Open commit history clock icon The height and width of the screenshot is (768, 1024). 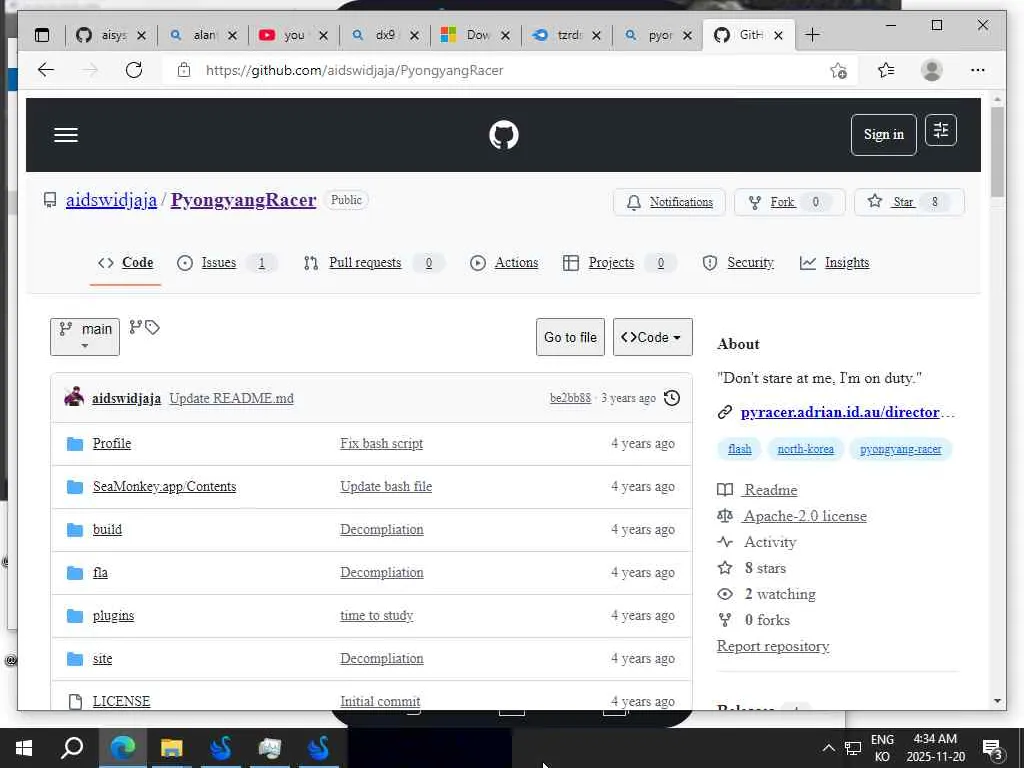click(x=672, y=398)
